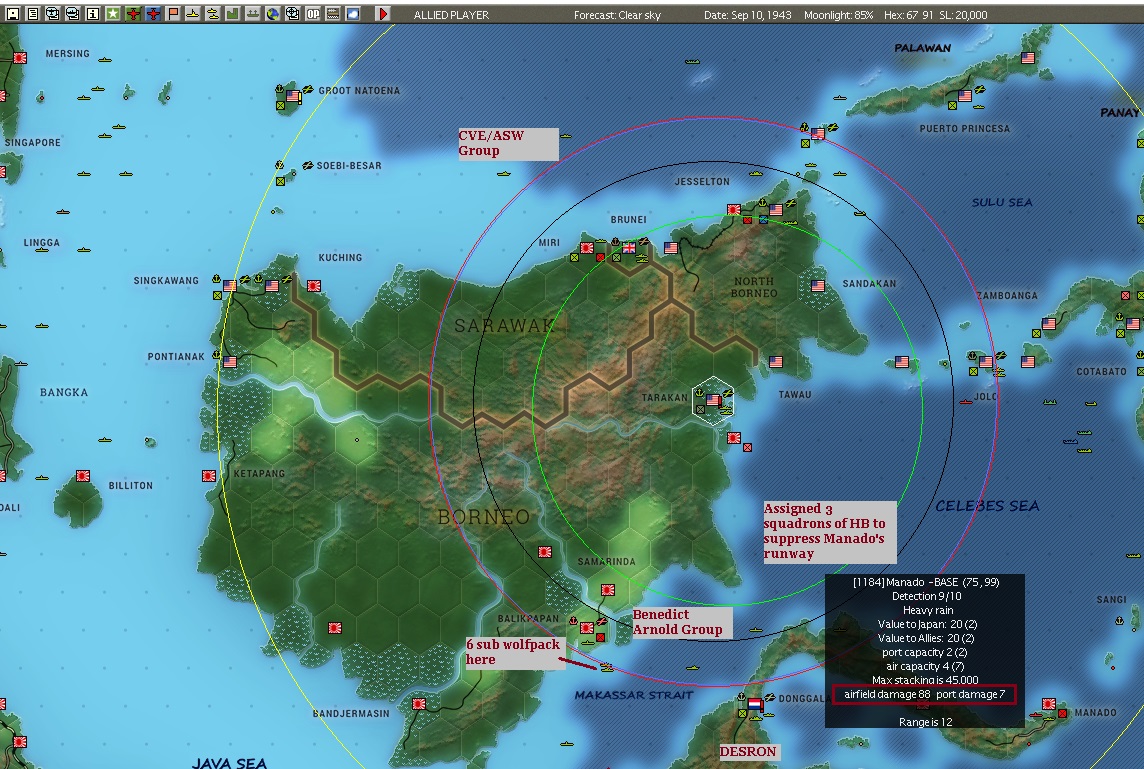Click the '[1184] Manado -BASE' tooltip title

click(x=926, y=582)
